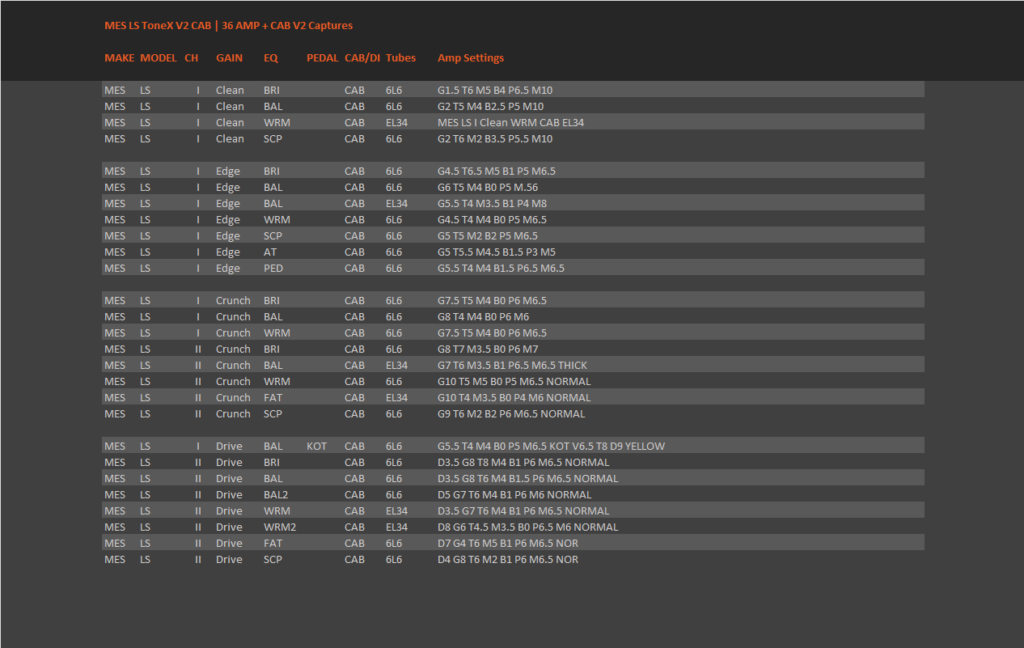Click 'MES LS I Clean WRM CAB EL34' cell
Image resolution: width=1024 pixels, height=648 pixels.
coord(511,123)
